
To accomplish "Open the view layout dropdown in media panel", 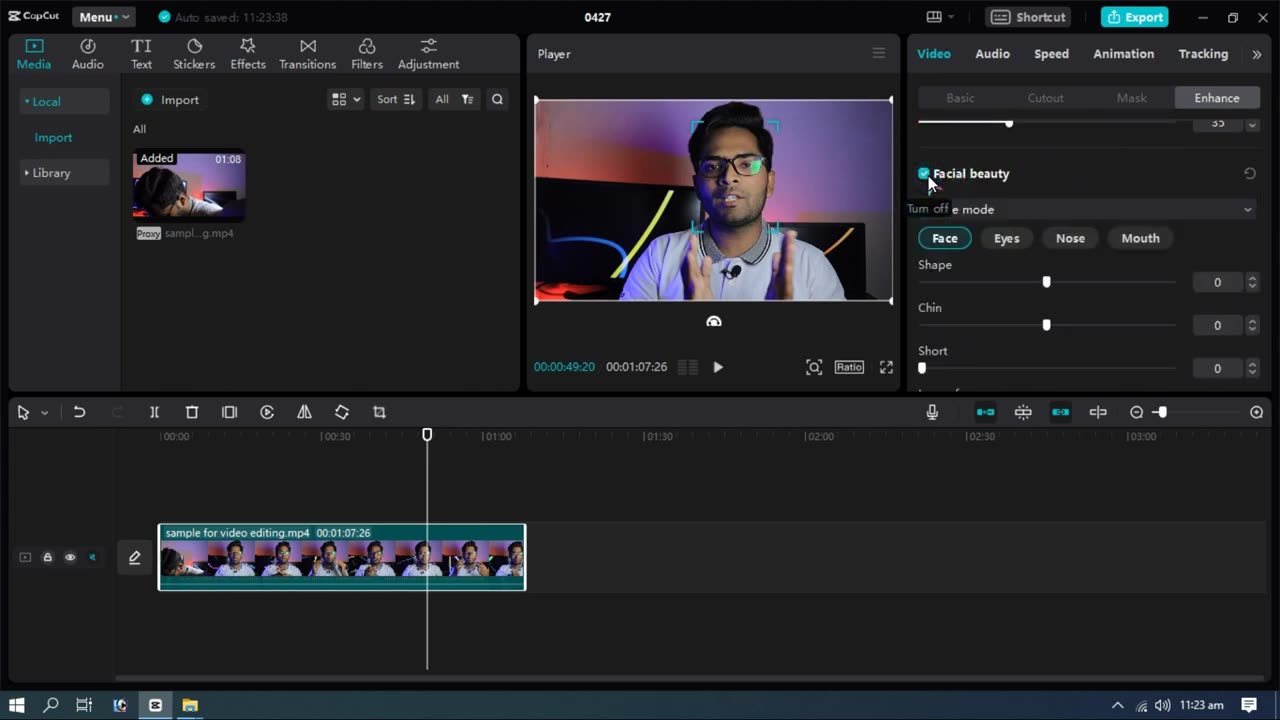I will tap(346, 99).
